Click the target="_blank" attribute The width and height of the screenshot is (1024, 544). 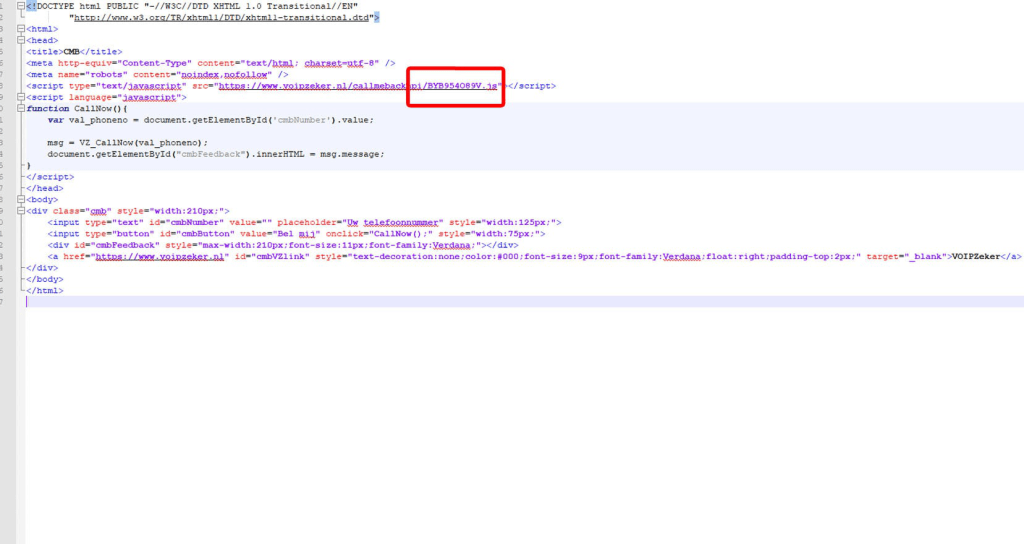click(x=906, y=257)
